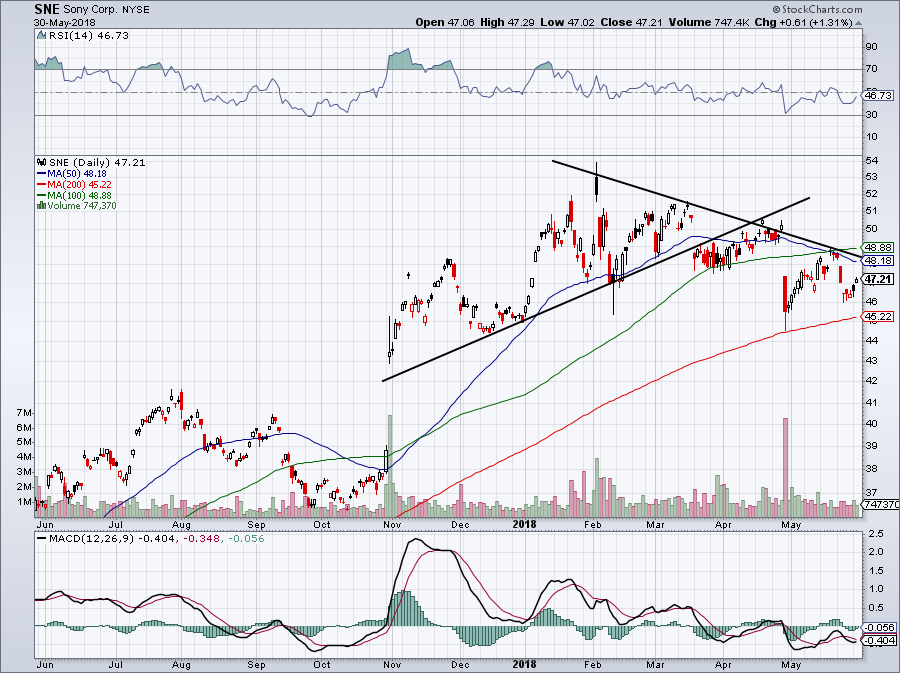The image size is (900, 673).
Task: Select the green MA(100) line swatch
Action: tap(41, 195)
